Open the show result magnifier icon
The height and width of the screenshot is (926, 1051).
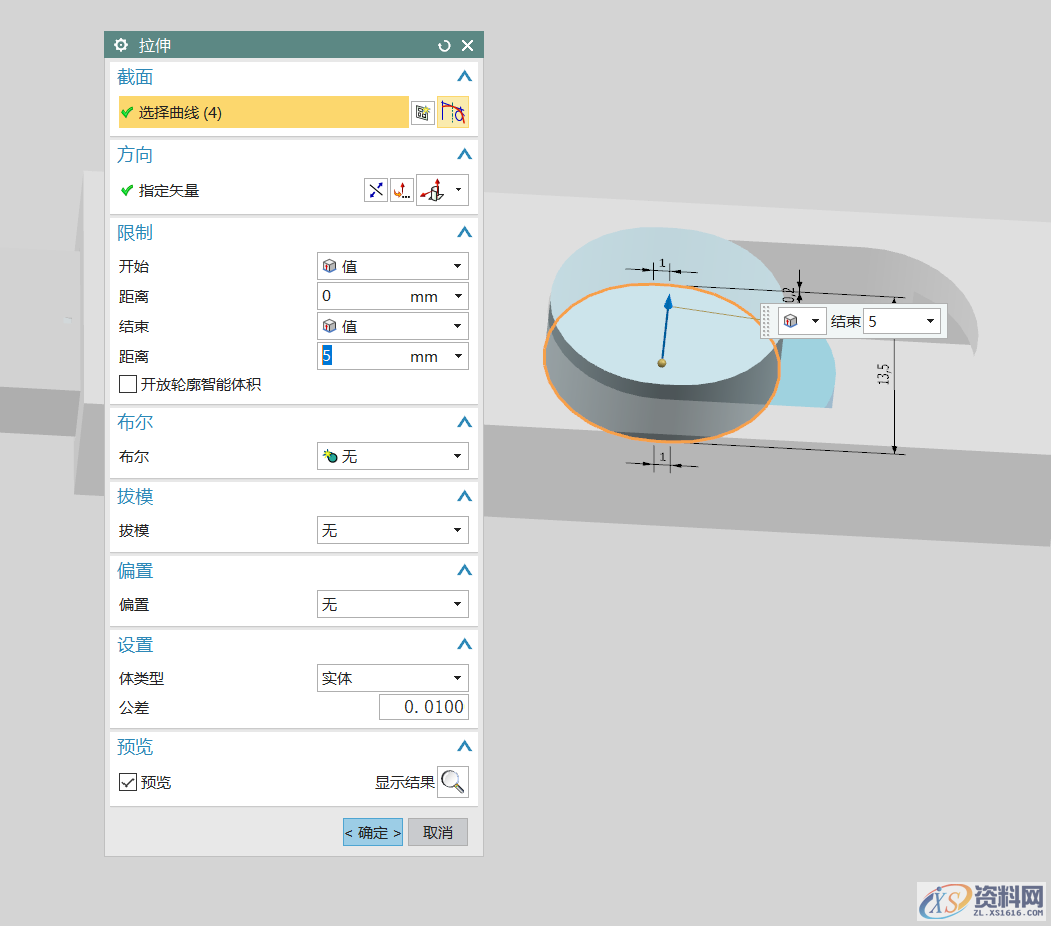click(453, 782)
